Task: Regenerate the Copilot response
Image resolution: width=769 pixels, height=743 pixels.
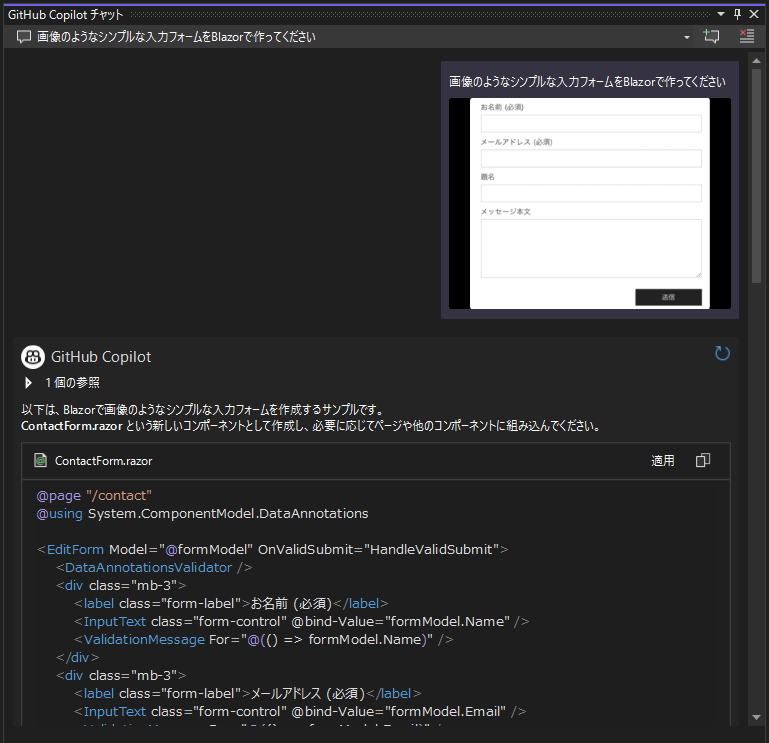Action: (x=722, y=353)
